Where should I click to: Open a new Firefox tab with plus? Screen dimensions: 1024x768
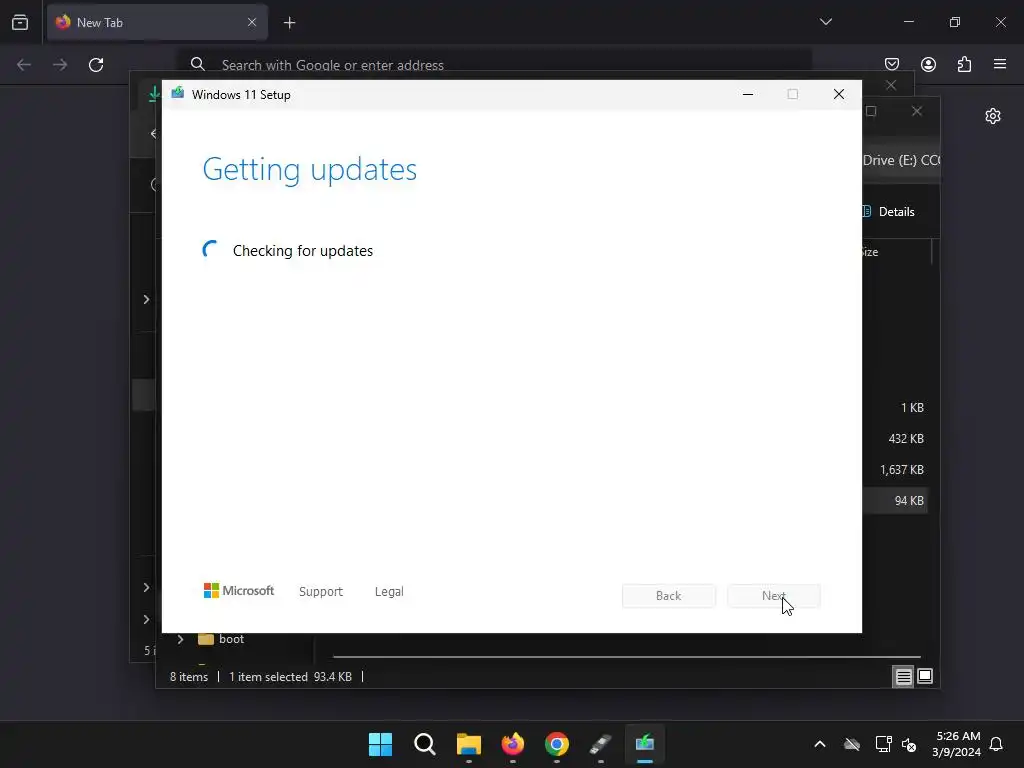click(289, 23)
